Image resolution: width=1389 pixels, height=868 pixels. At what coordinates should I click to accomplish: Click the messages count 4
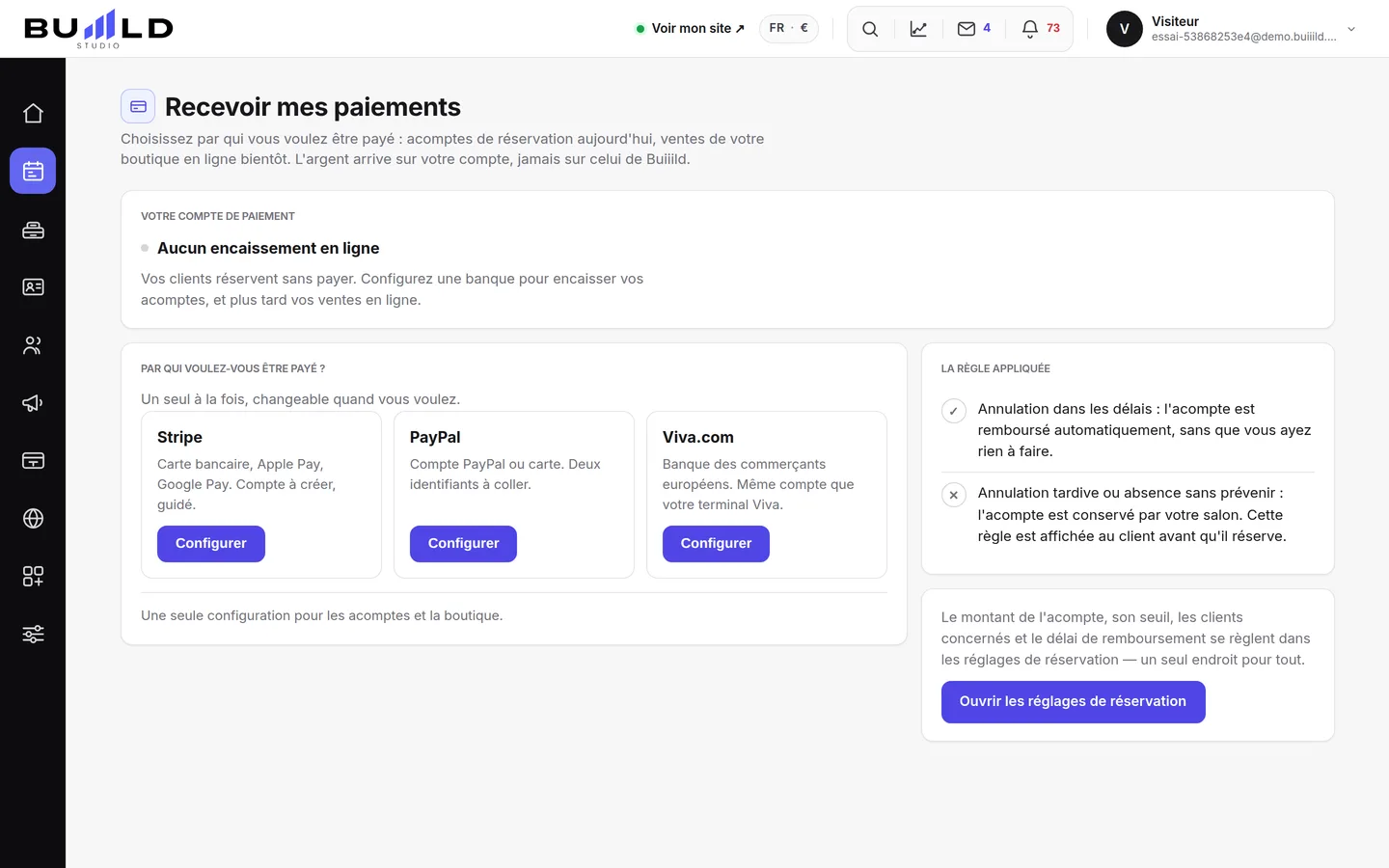coord(987,28)
